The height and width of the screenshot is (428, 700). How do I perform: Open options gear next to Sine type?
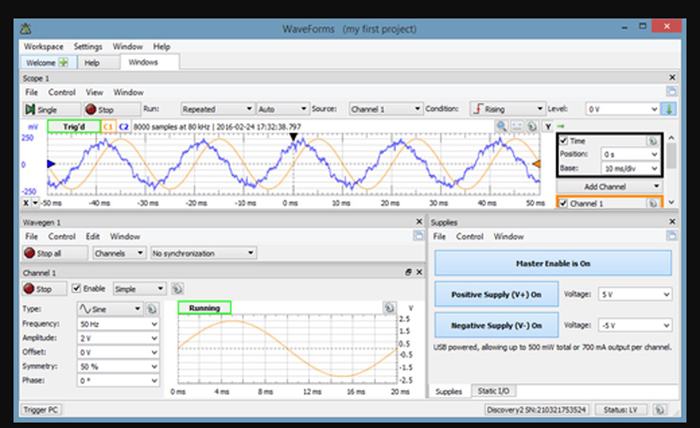click(152, 309)
